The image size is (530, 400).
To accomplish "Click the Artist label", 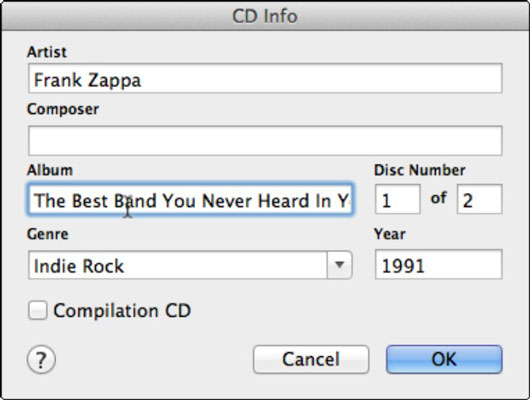I will pos(47,52).
